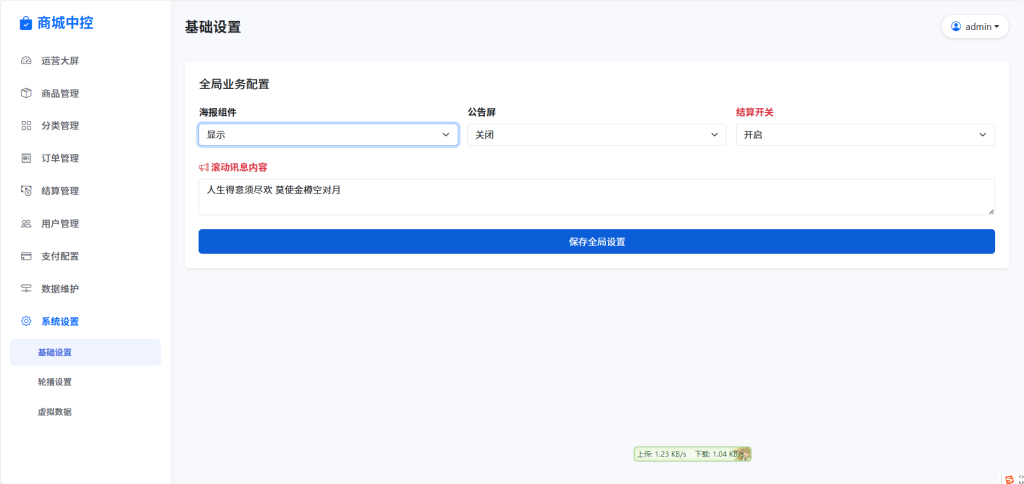Open the 结算开关 dropdown showing 开启
This screenshot has height=484, width=1024.
(865, 135)
